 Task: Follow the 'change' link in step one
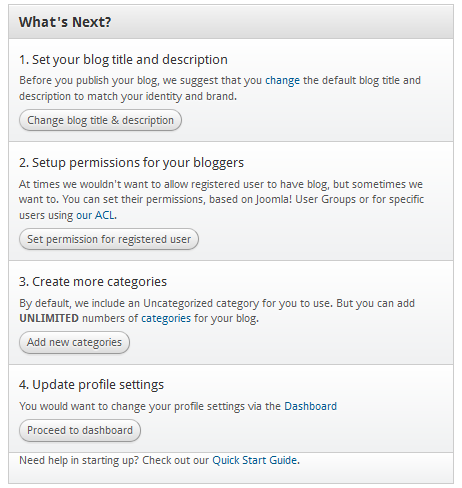(x=282, y=81)
